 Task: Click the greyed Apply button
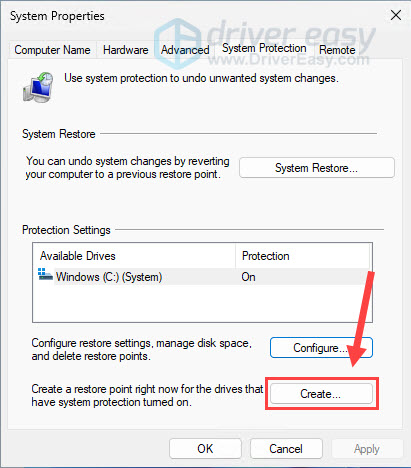coord(367,449)
